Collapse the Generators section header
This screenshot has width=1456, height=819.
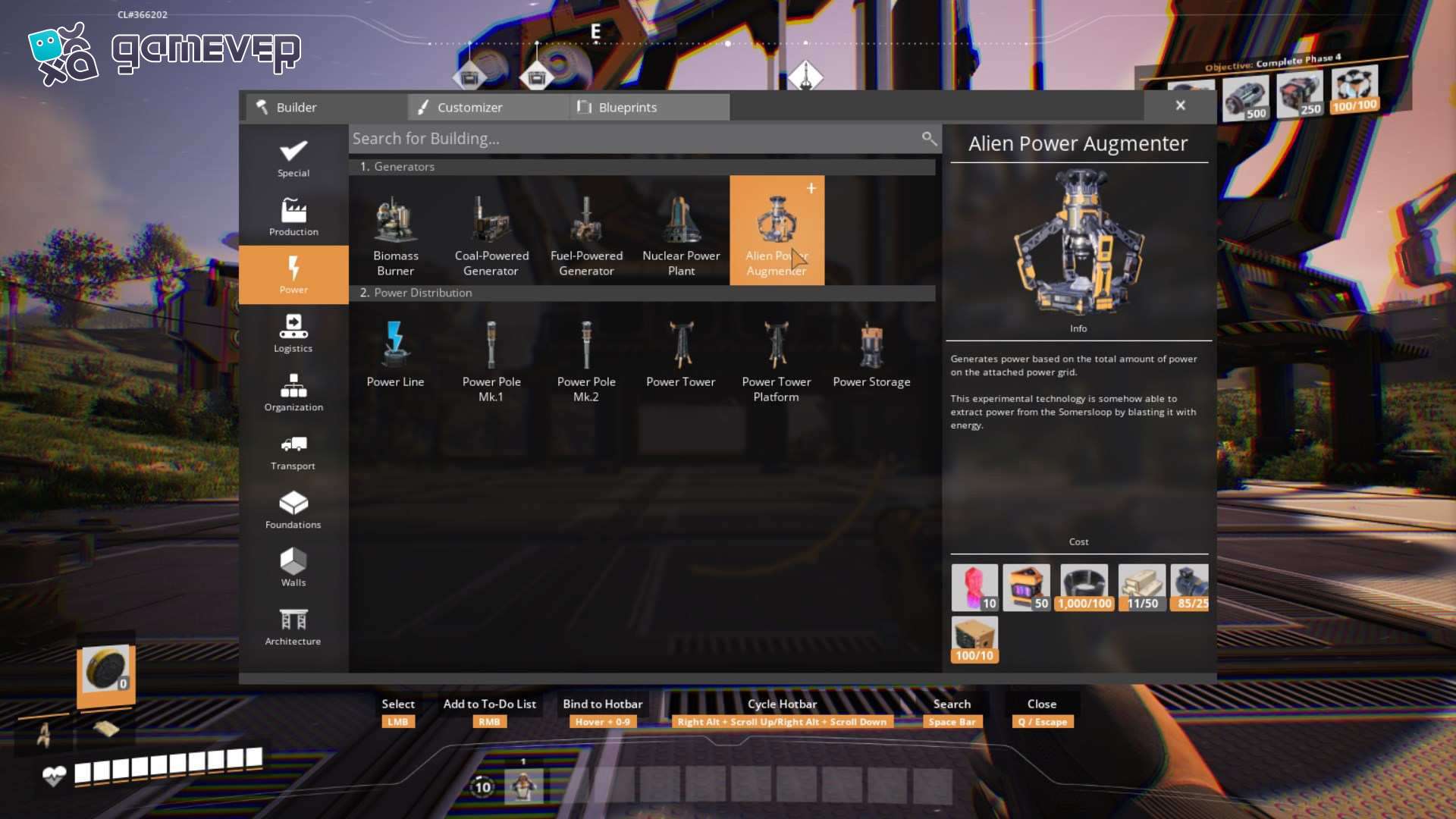[642, 167]
